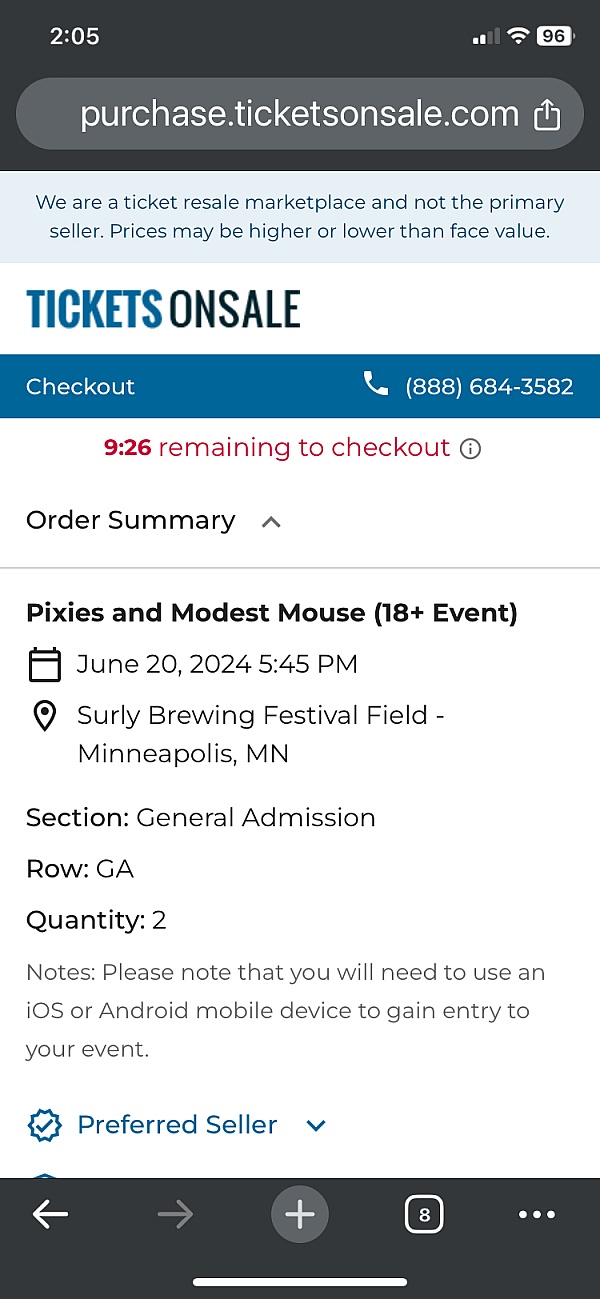Click the calendar icon beside the event date

click(x=45, y=664)
